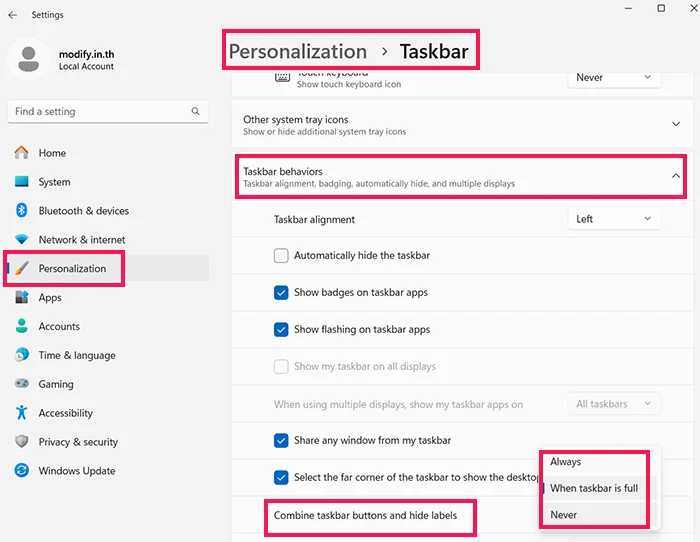
Task: Click the Network wifi icon
Action: click(21, 239)
